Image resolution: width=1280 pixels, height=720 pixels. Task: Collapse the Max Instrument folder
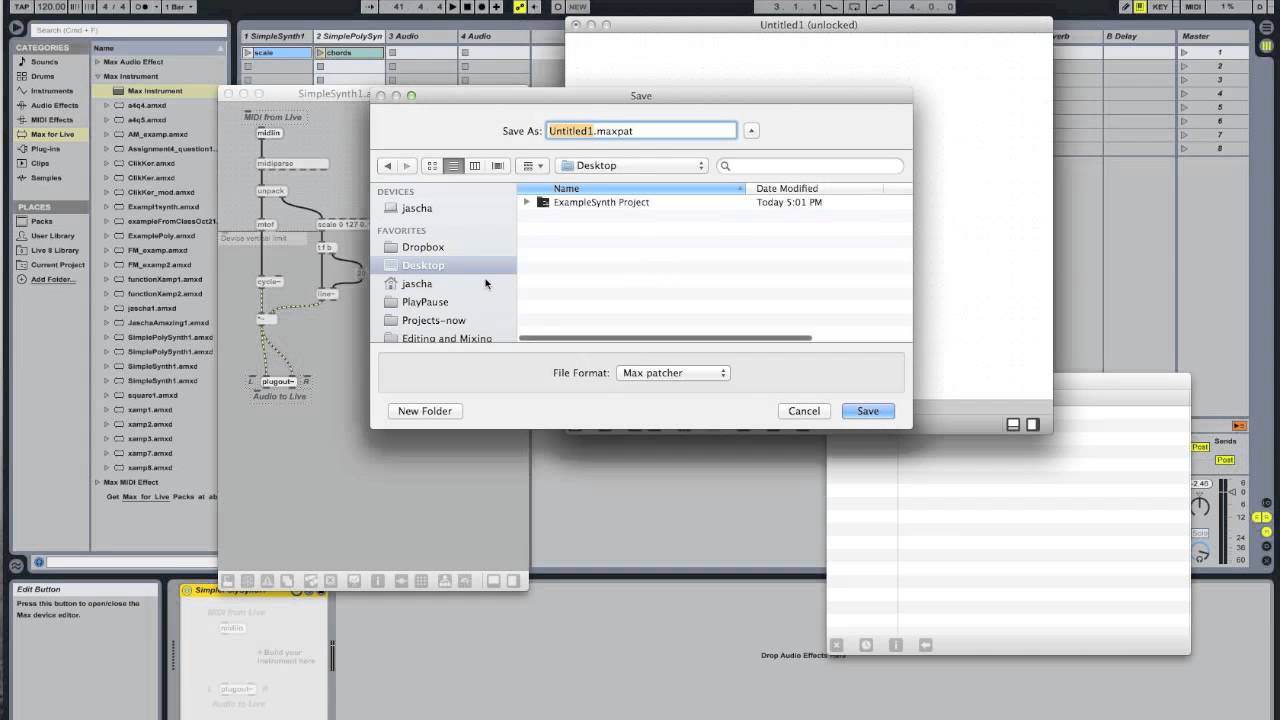(x=98, y=76)
